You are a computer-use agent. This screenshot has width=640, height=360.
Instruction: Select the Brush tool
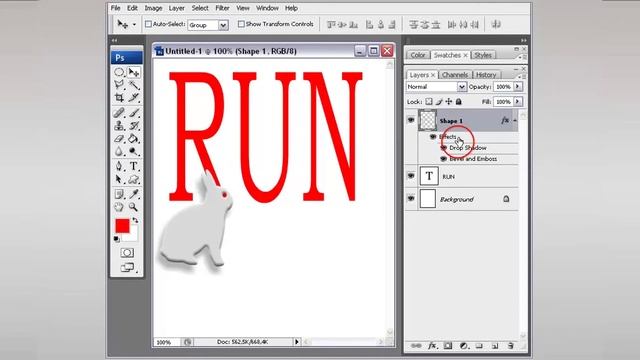pyautogui.click(x=133, y=113)
